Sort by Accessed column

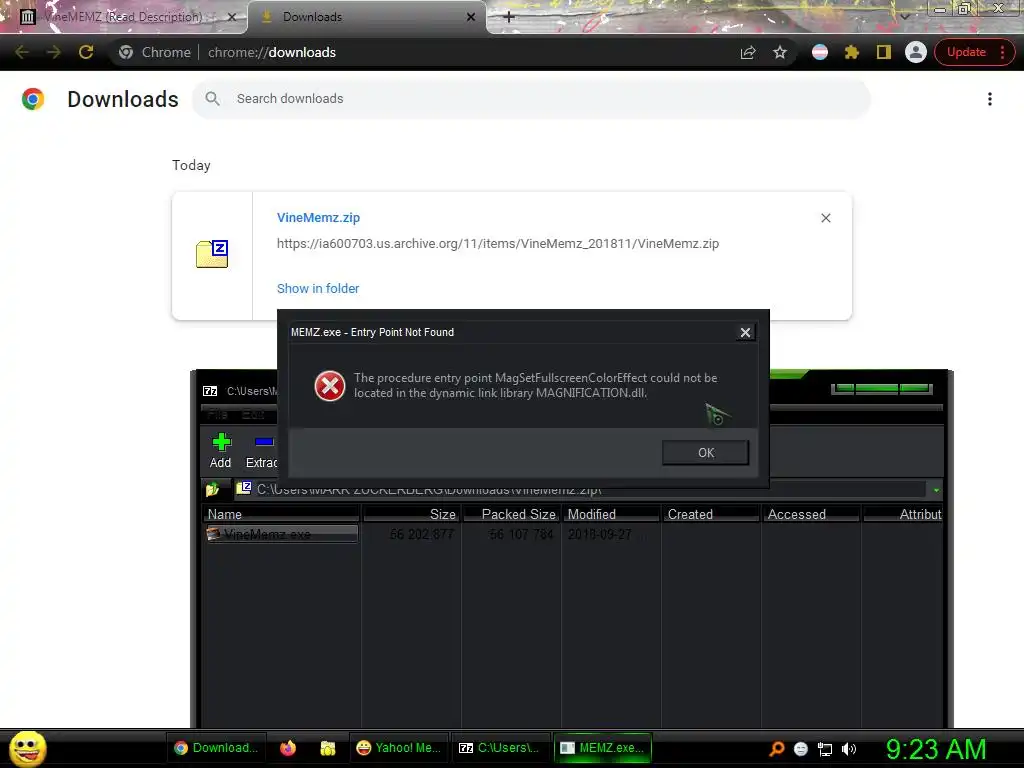[x=811, y=514]
